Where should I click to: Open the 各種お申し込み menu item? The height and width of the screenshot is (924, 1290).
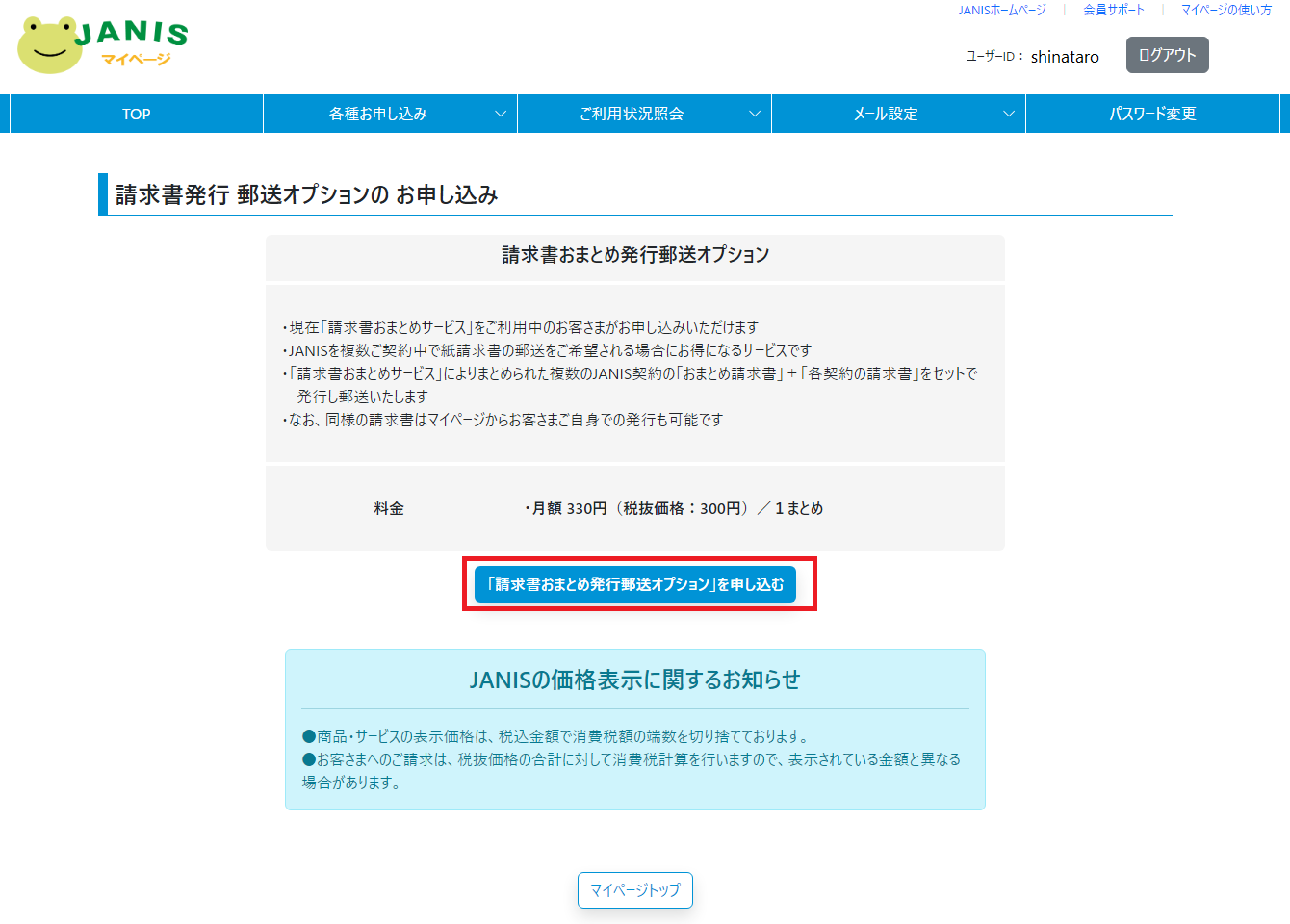[377, 114]
